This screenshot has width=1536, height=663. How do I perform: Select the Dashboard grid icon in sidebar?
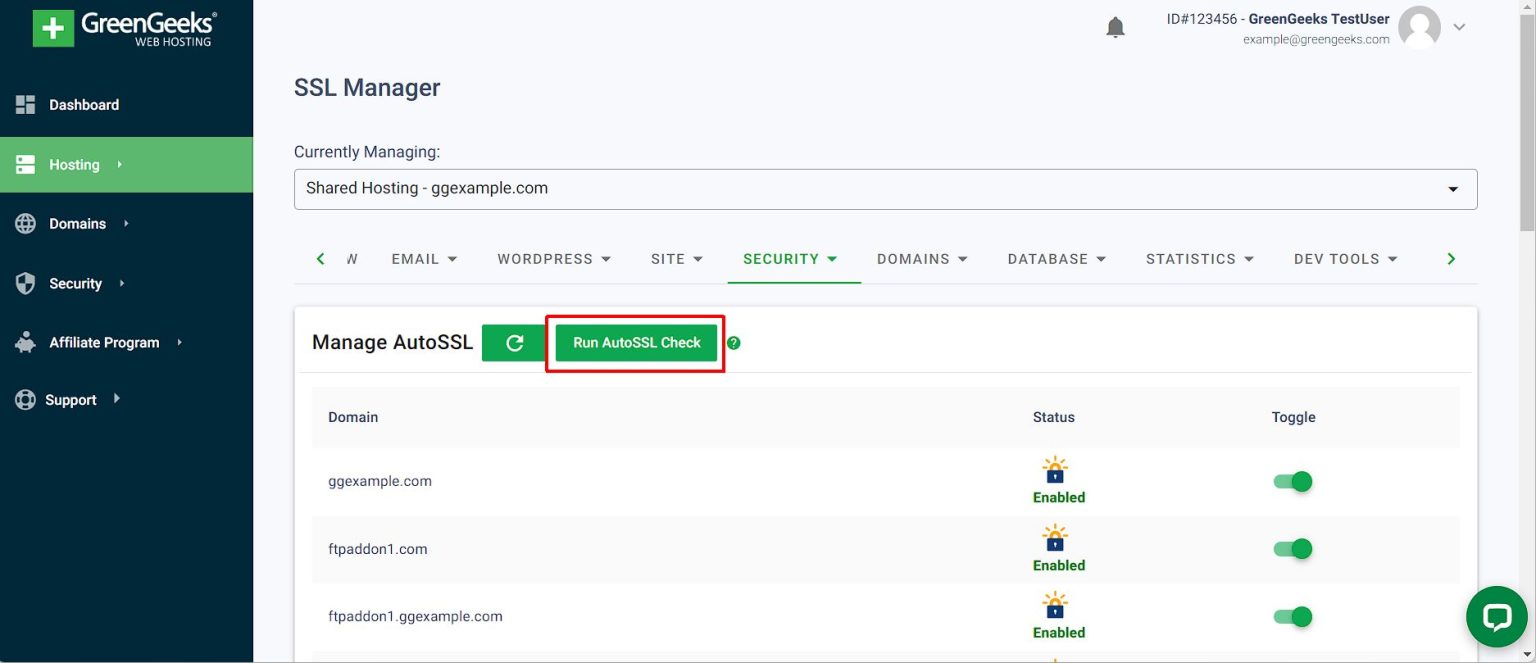pyautogui.click(x=25, y=104)
